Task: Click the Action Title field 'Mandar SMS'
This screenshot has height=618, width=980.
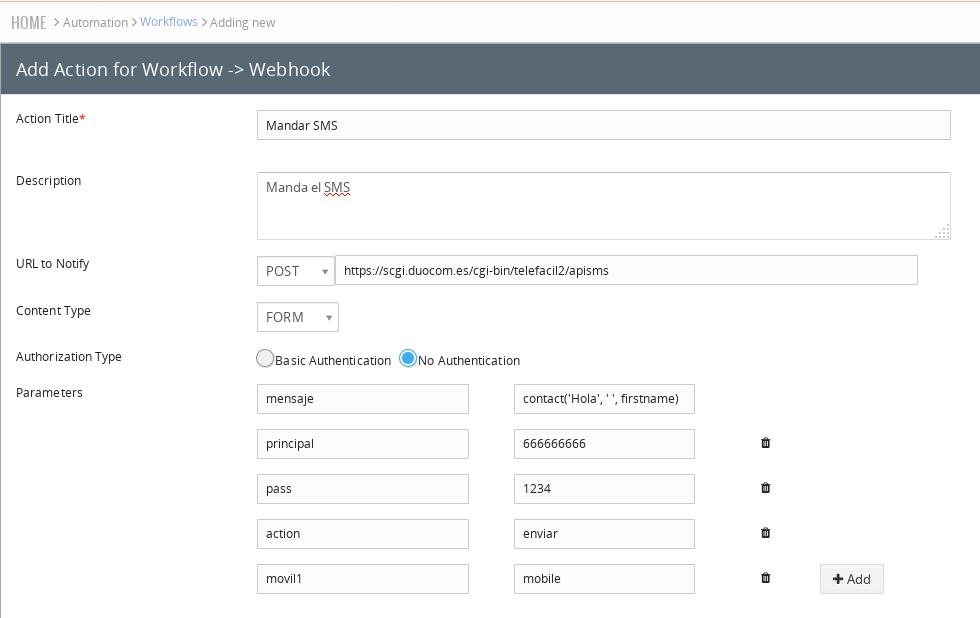Action: click(x=603, y=125)
